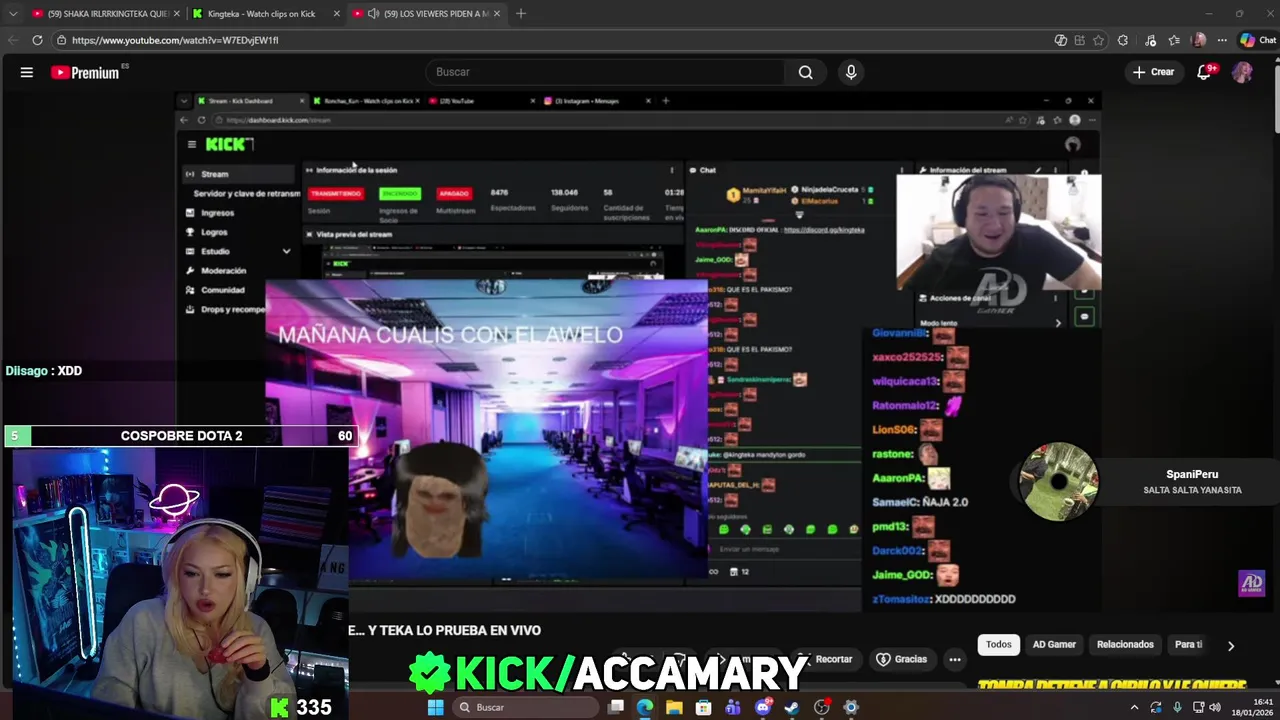Click the Diisago : XDD chat message
Screen dimensions: 1280x720
coord(44,371)
